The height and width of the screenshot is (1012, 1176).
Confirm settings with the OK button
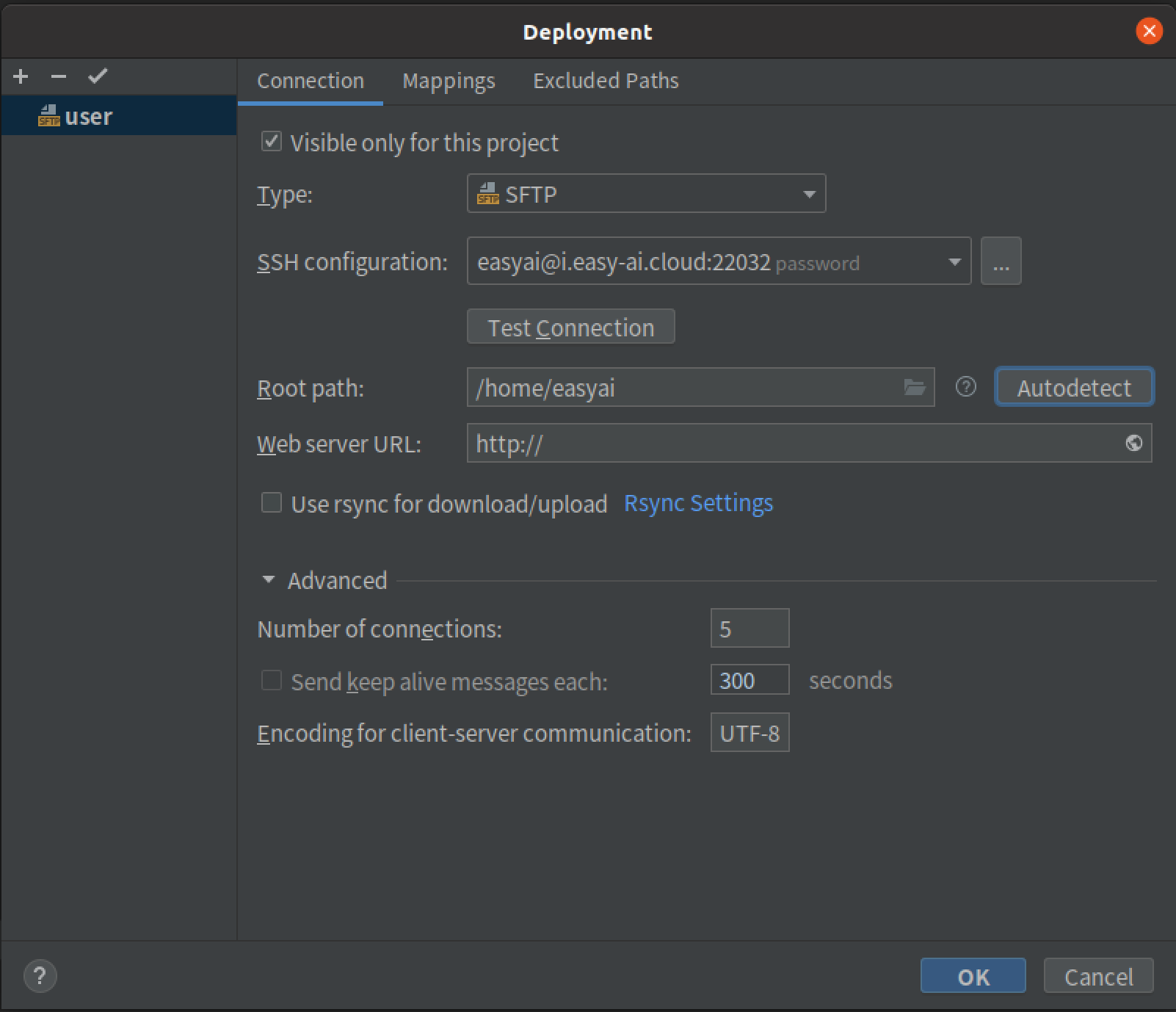973,976
